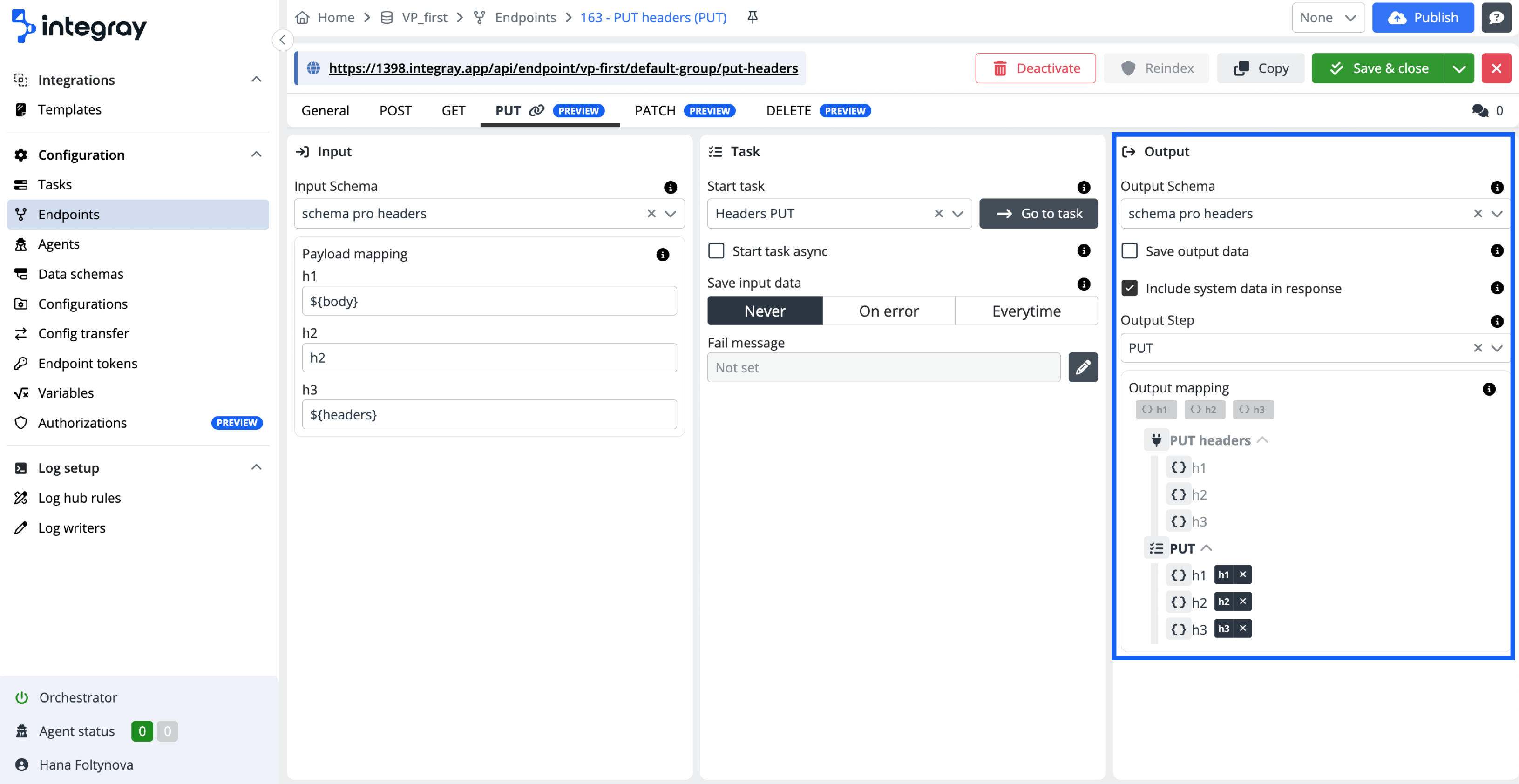
Task: Click the pencil icon to edit Fail message
Action: point(1083,367)
